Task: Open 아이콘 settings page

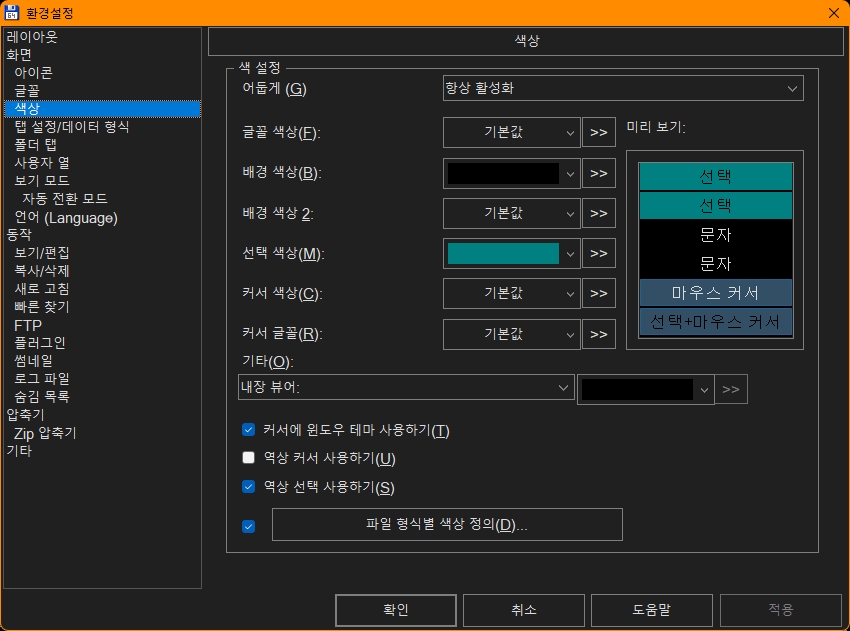Action: (34, 73)
